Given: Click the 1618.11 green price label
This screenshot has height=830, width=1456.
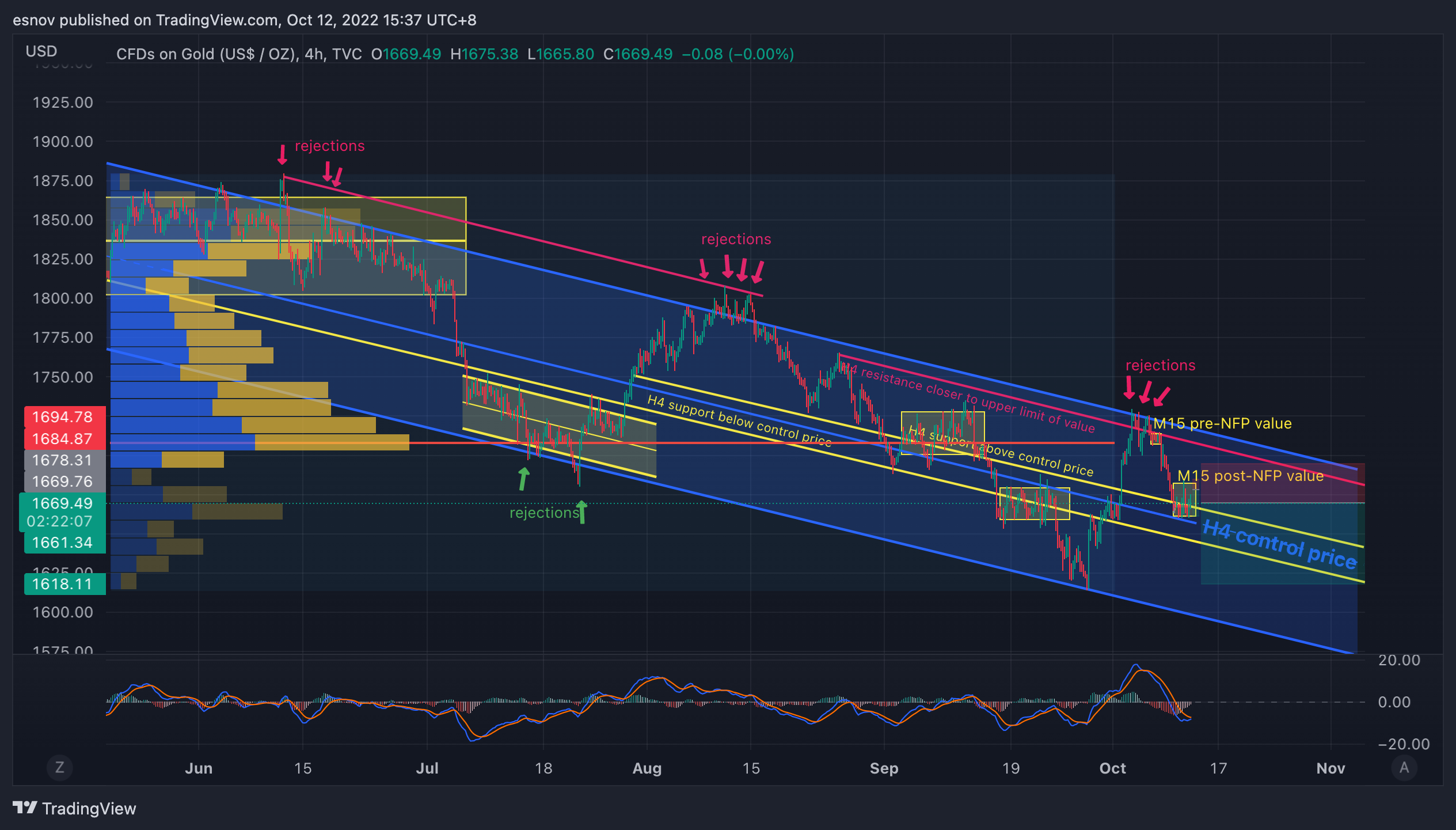Looking at the screenshot, I should click(x=65, y=584).
